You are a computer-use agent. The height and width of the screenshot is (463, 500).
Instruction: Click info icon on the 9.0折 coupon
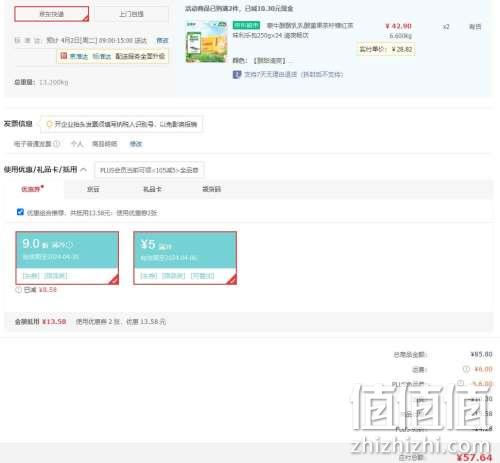(x=69, y=245)
